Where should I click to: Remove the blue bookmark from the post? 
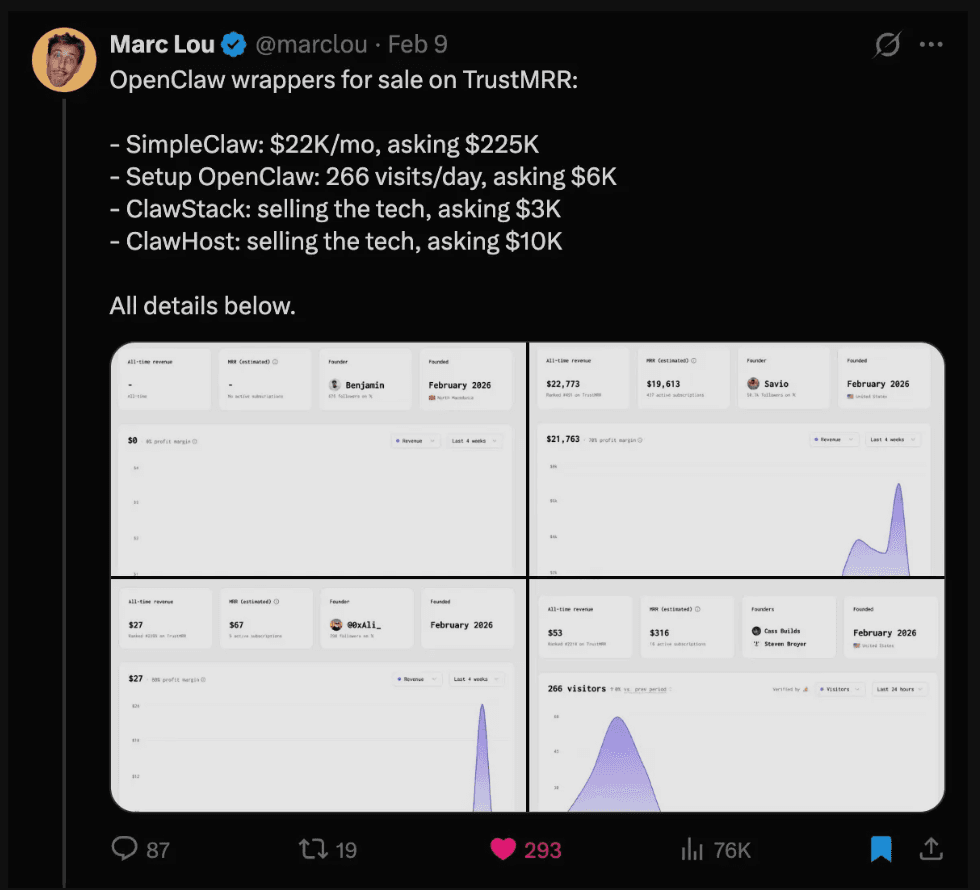(880, 848)
